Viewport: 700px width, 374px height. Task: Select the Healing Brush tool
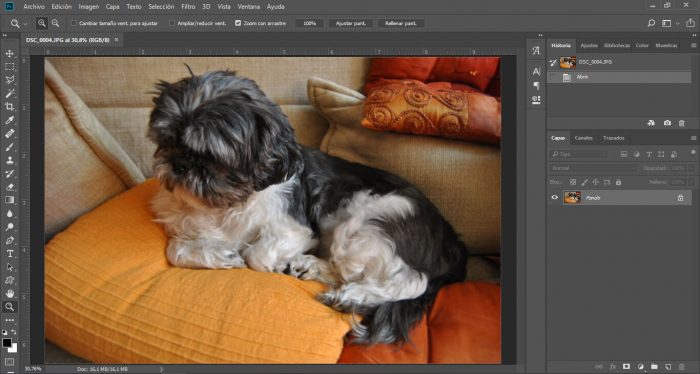(9, 133)
